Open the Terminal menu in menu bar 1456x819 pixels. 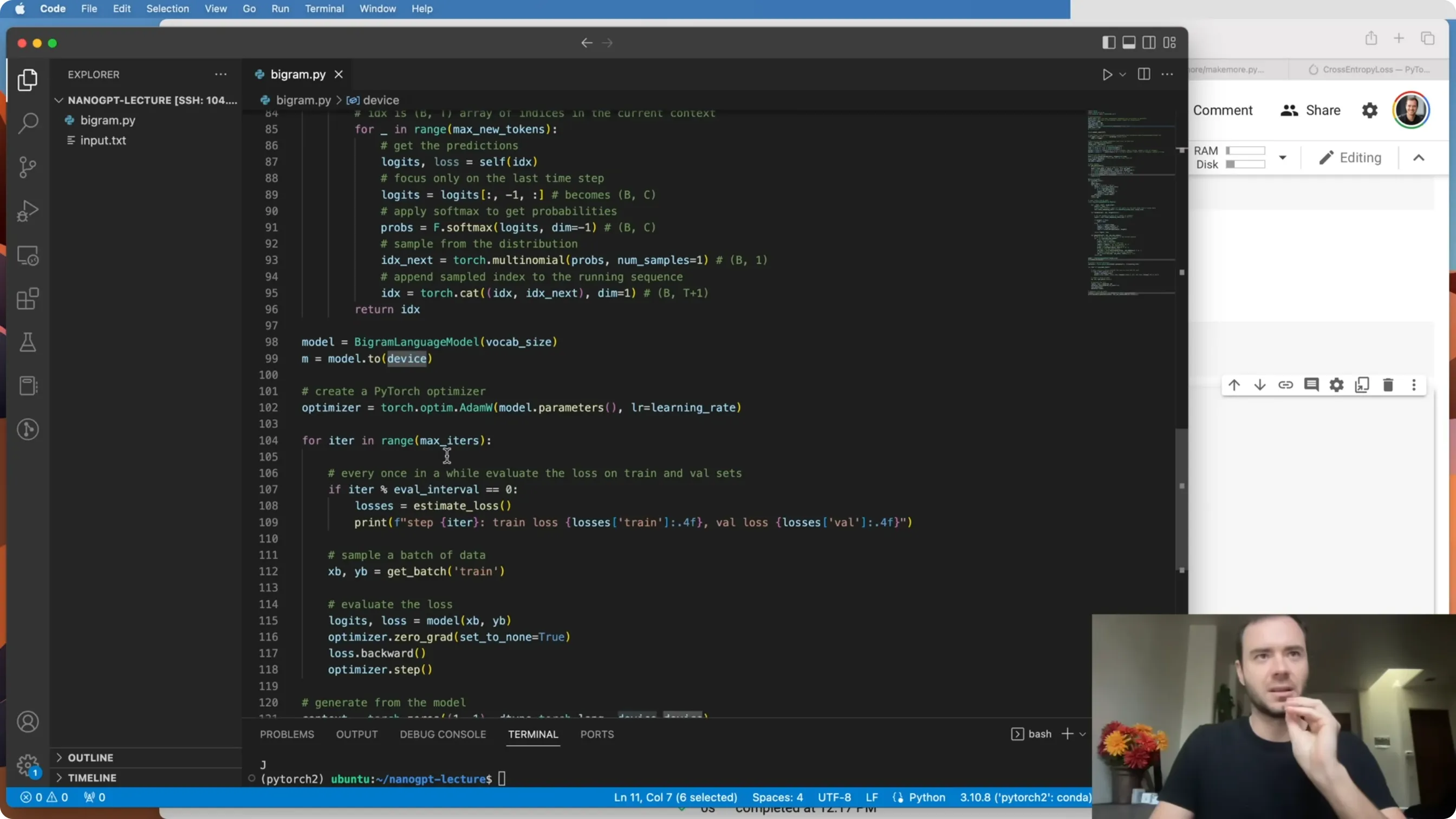[324, 9]
